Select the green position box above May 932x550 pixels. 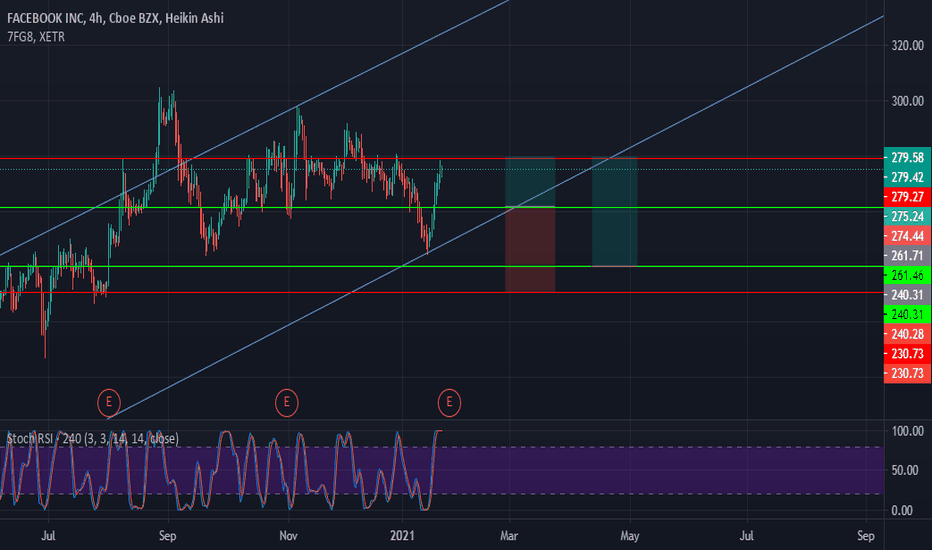615,212
